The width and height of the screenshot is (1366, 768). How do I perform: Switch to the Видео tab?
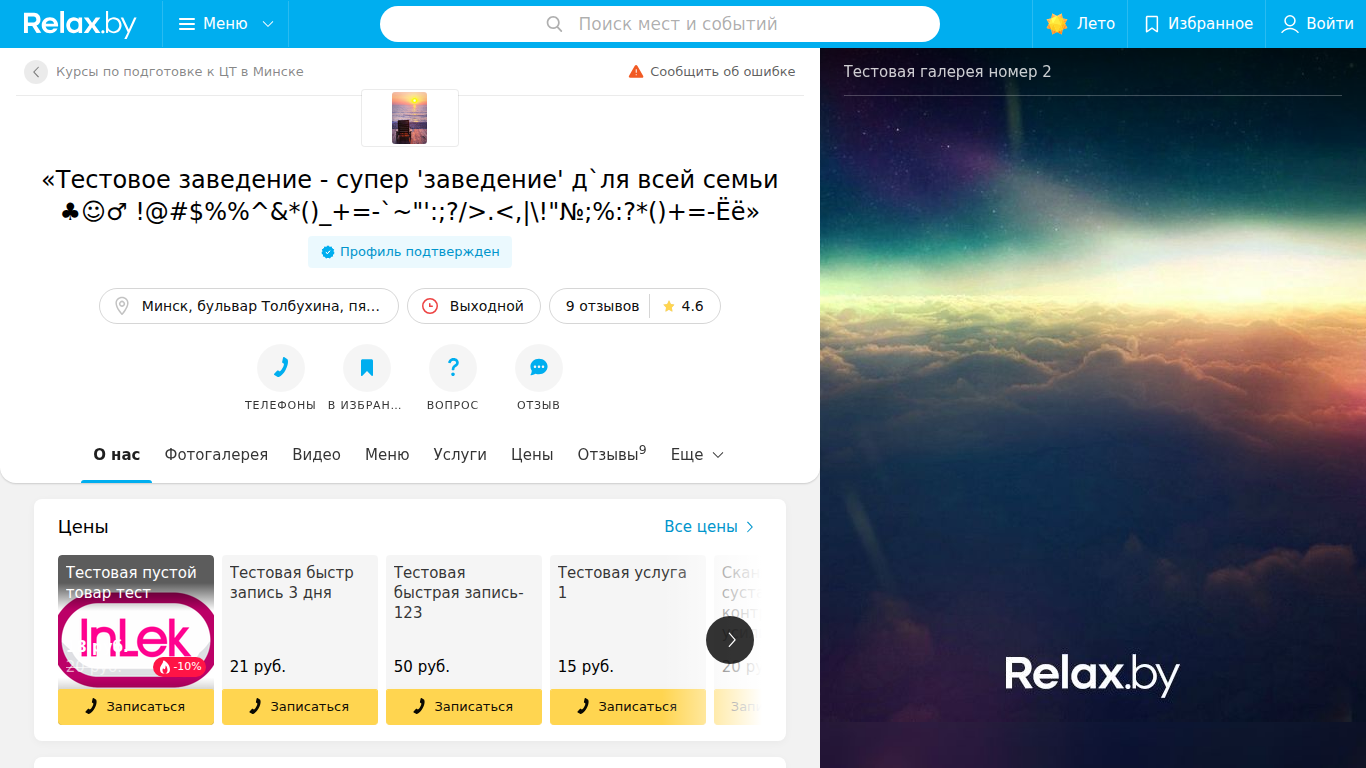(x=317, y=455)
